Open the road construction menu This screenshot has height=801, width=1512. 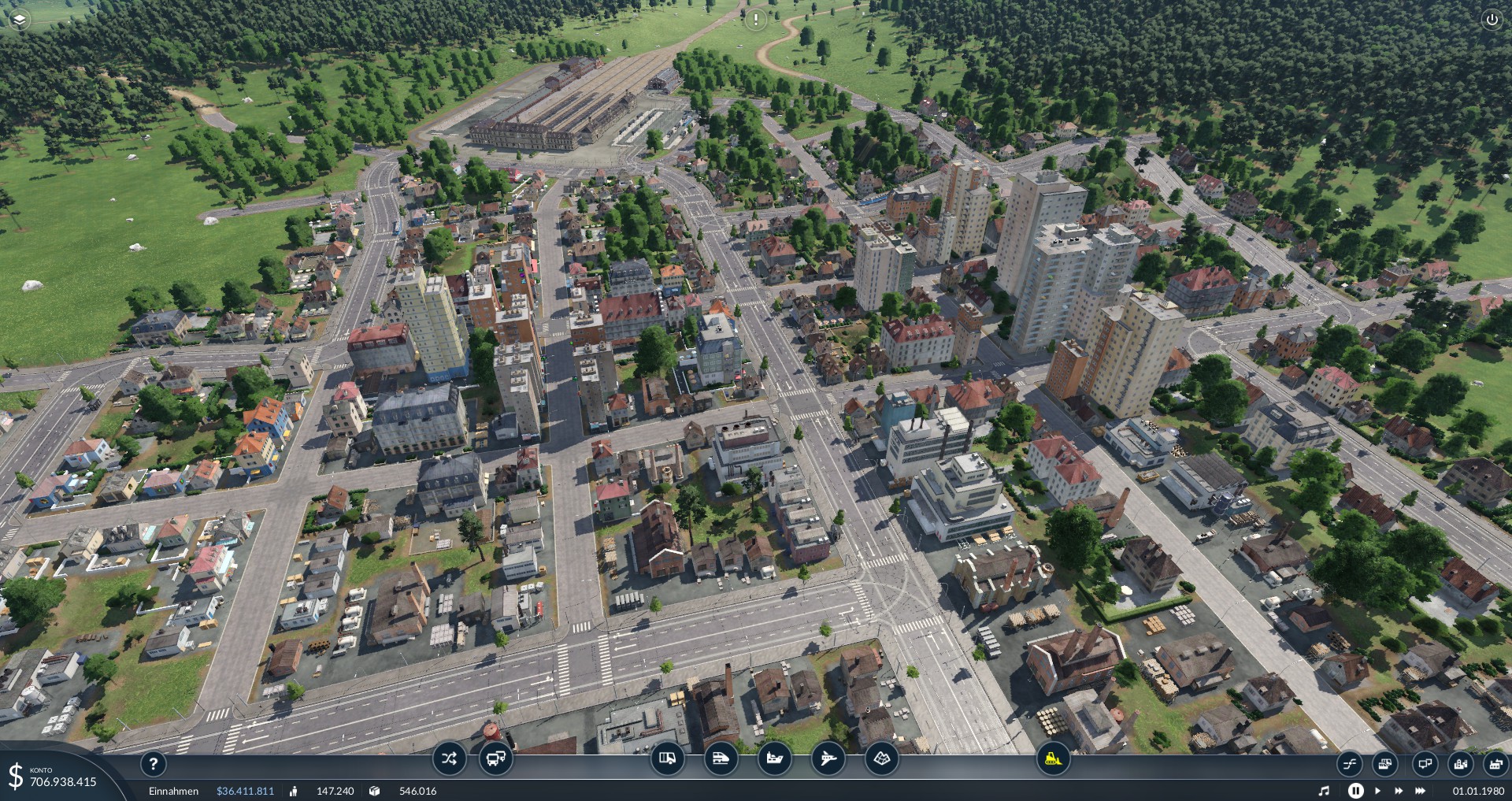(x=667, y=759)
